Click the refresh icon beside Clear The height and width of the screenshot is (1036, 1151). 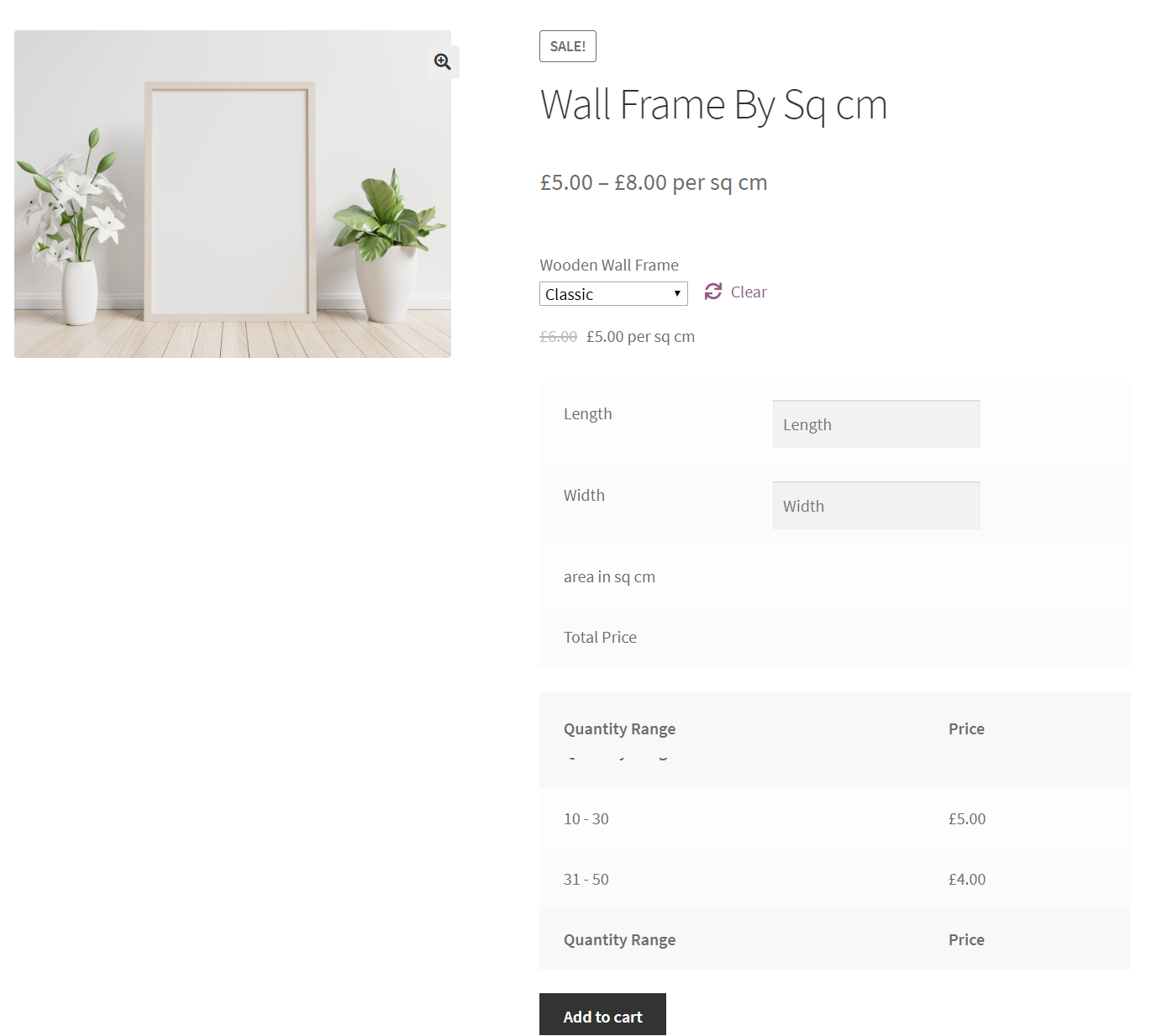coord(713,292)
